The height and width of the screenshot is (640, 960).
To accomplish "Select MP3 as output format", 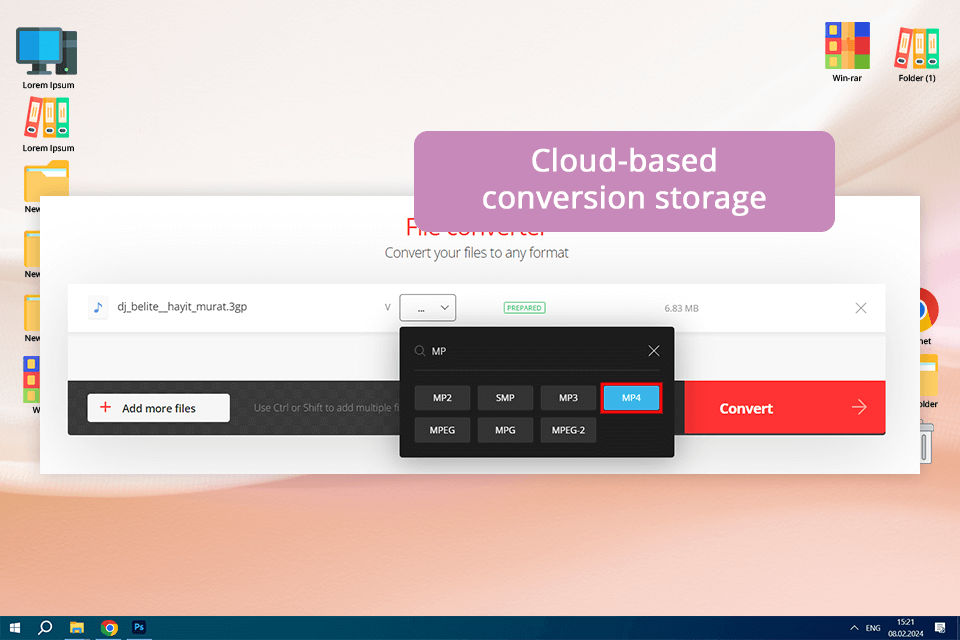I will (x=568, y=398).
